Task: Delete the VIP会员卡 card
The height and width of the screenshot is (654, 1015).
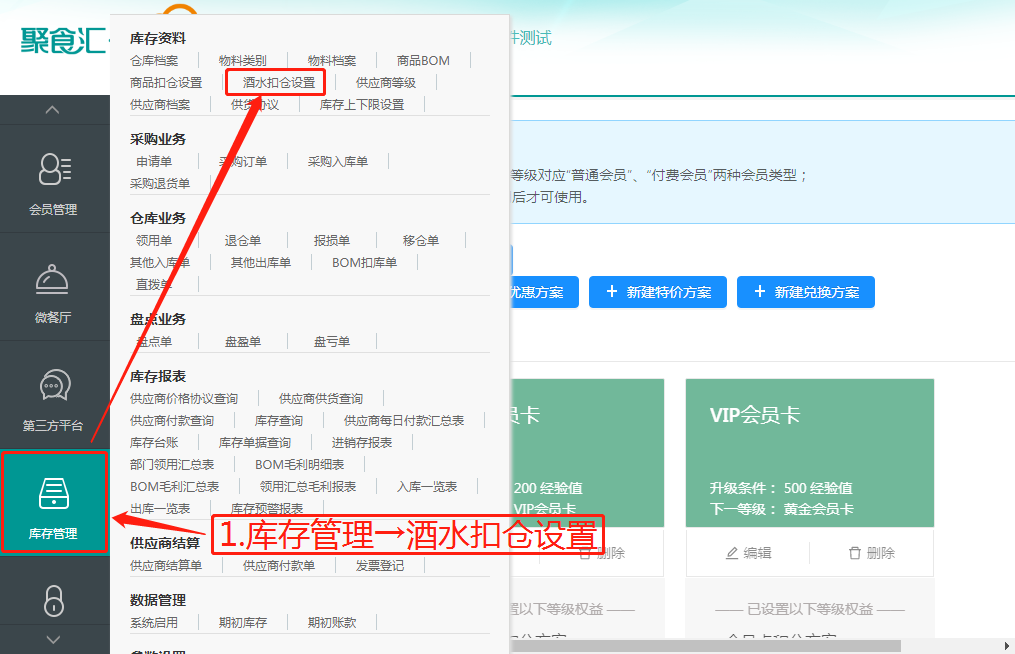Action: click(871, 553)
